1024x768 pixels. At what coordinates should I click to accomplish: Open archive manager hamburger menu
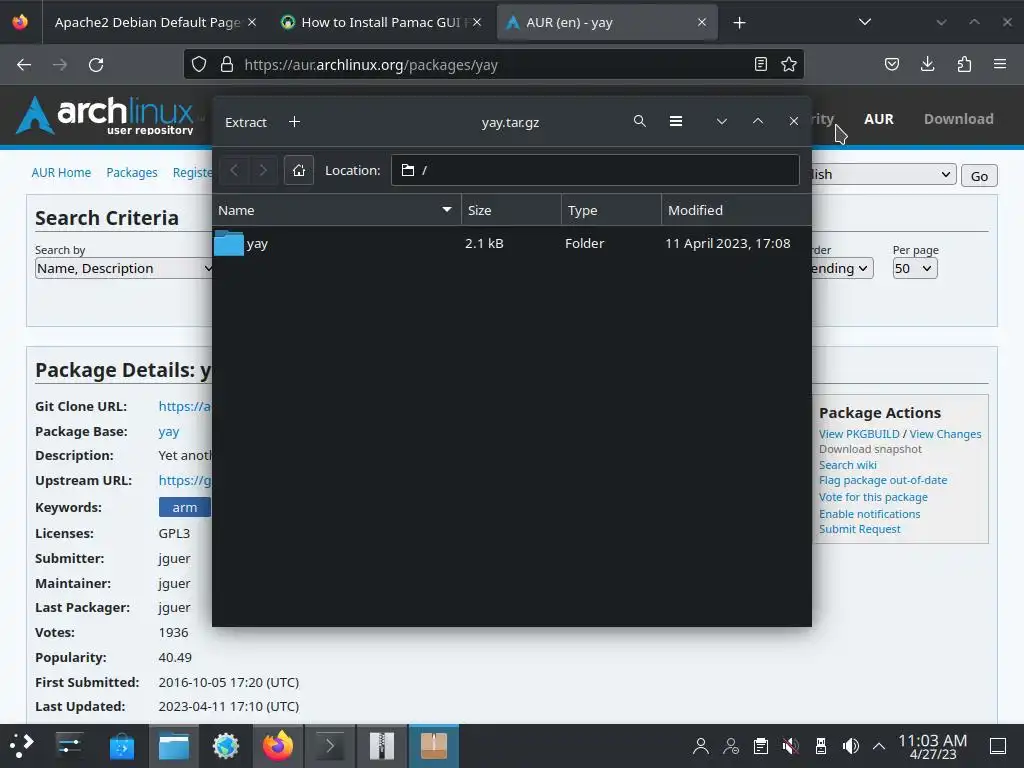click(676, 121)
